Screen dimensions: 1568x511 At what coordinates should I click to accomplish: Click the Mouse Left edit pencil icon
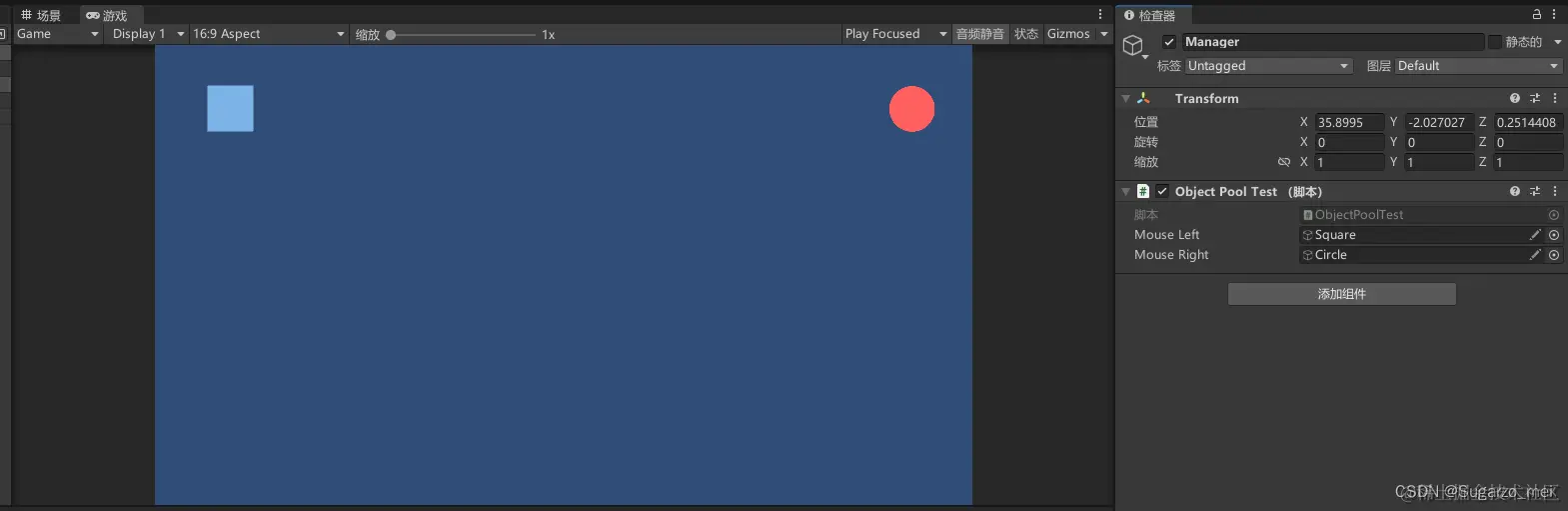coord(1535,235)
